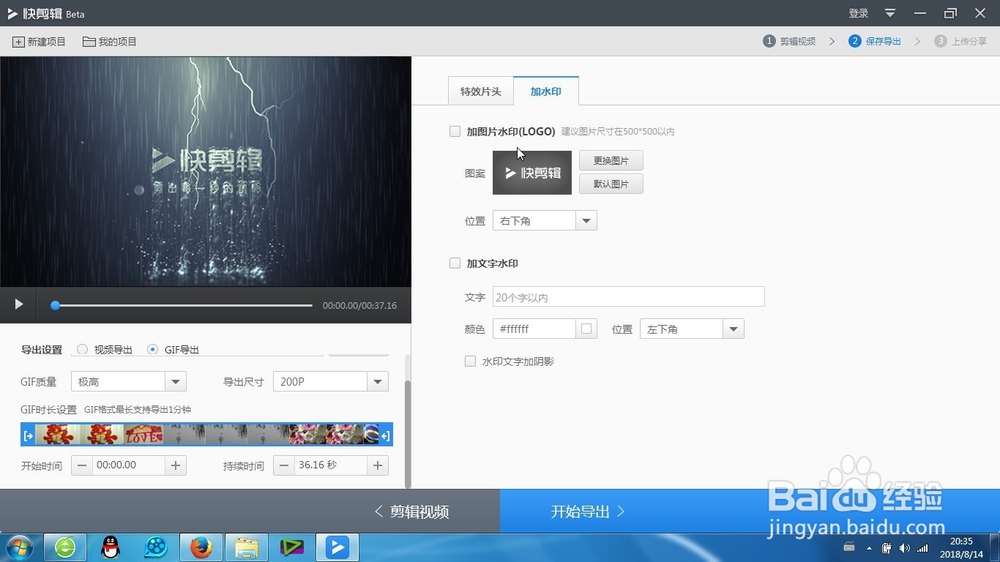Click the volume speaker tray icon
Viewport: 1000px width, 562px height.
pos(904,548)
